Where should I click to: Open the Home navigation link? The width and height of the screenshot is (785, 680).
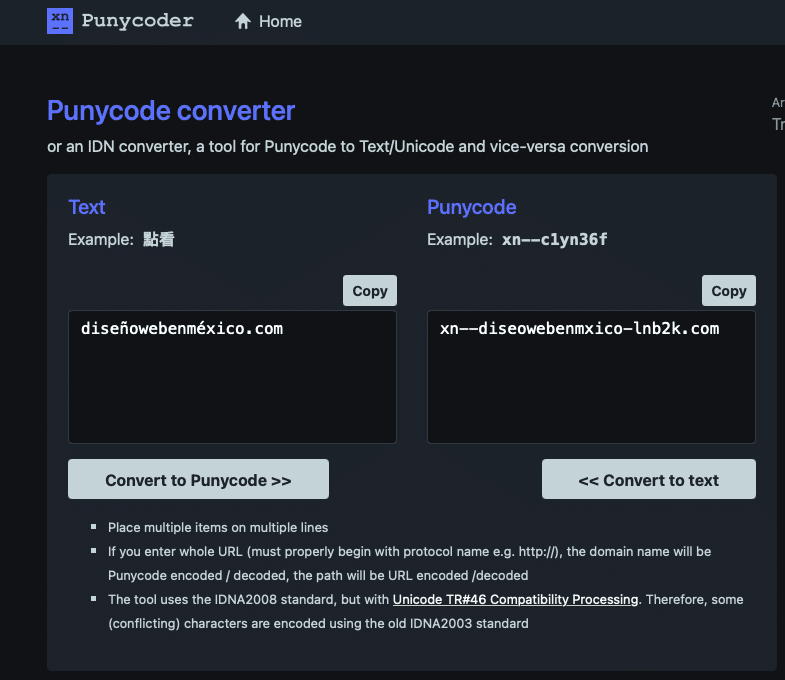[268, 22]
